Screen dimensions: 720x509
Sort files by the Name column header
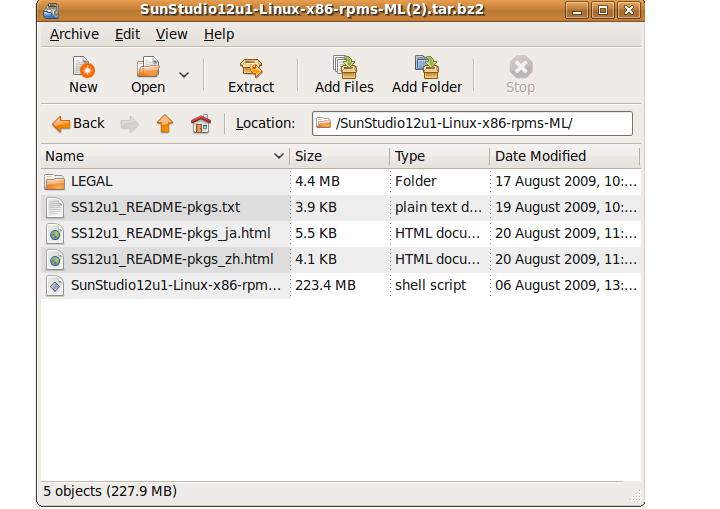coord(165,156)
